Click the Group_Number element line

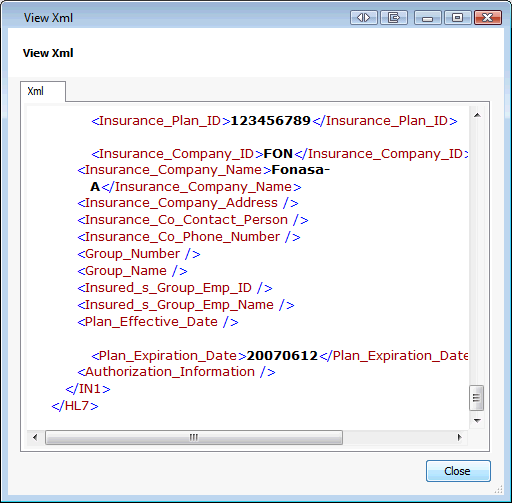(x=139, y=254)
